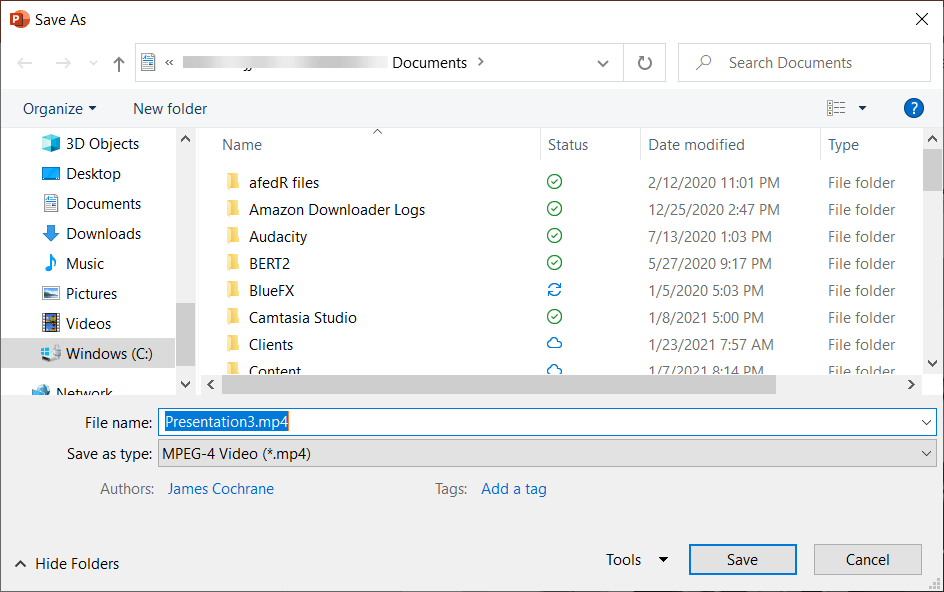Expand the Save as type dropdown
Viewport: 944px width, 592px height.
click(x=925, y=454)
